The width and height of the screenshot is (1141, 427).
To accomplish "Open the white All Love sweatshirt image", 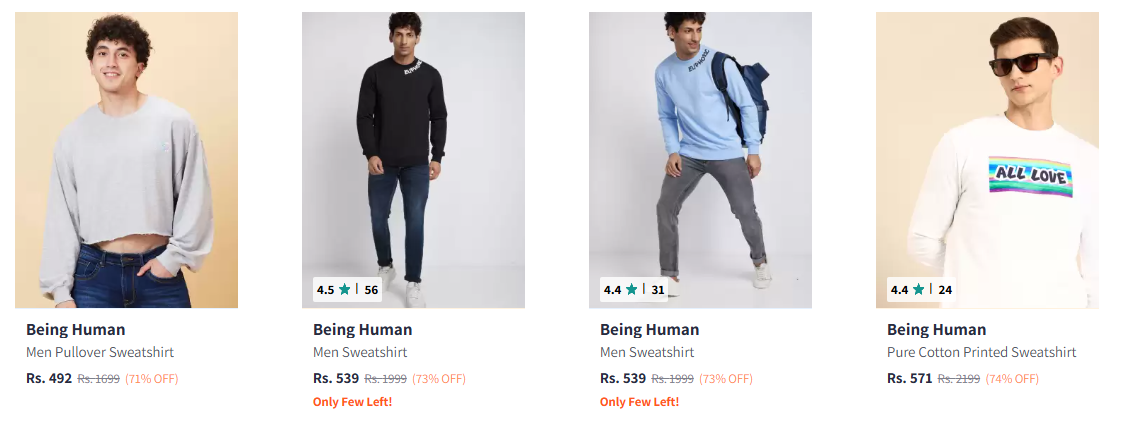I will 987,150.
